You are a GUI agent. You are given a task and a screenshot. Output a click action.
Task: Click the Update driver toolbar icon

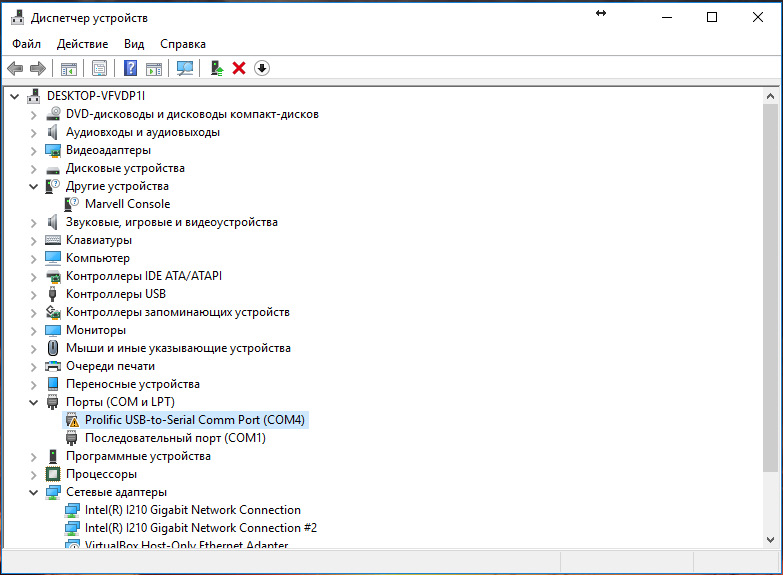(217, 68)
